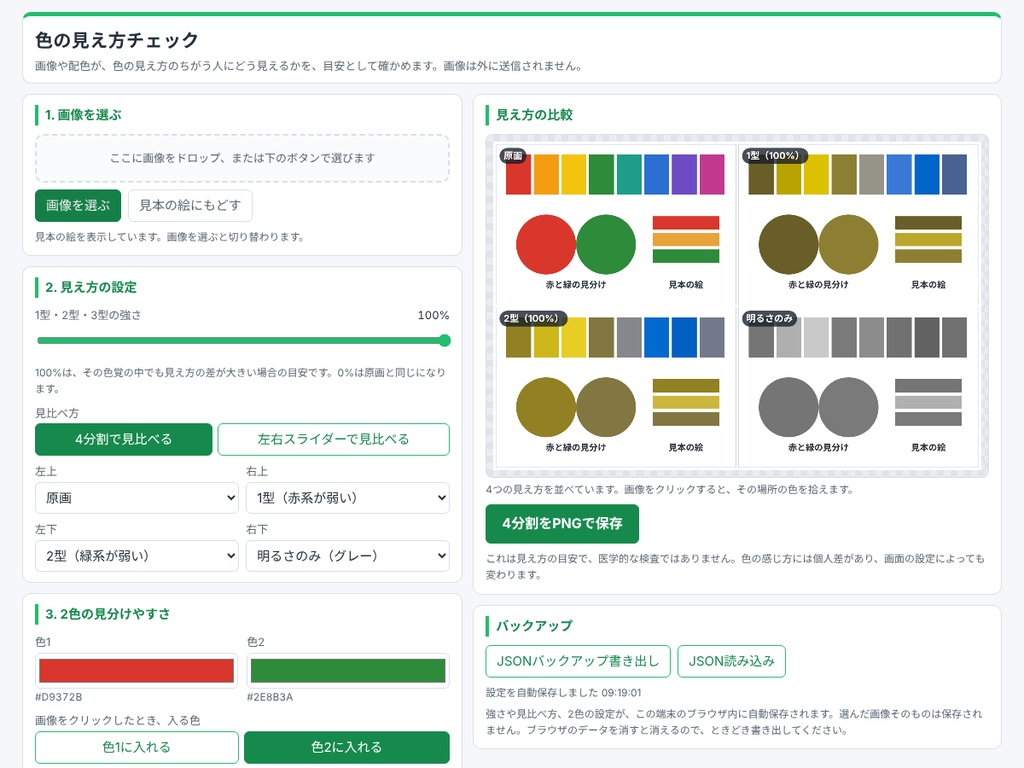Click 4分割をPNGで保存 button
This screenshot has width=1024, height=768.
[562, 524]
